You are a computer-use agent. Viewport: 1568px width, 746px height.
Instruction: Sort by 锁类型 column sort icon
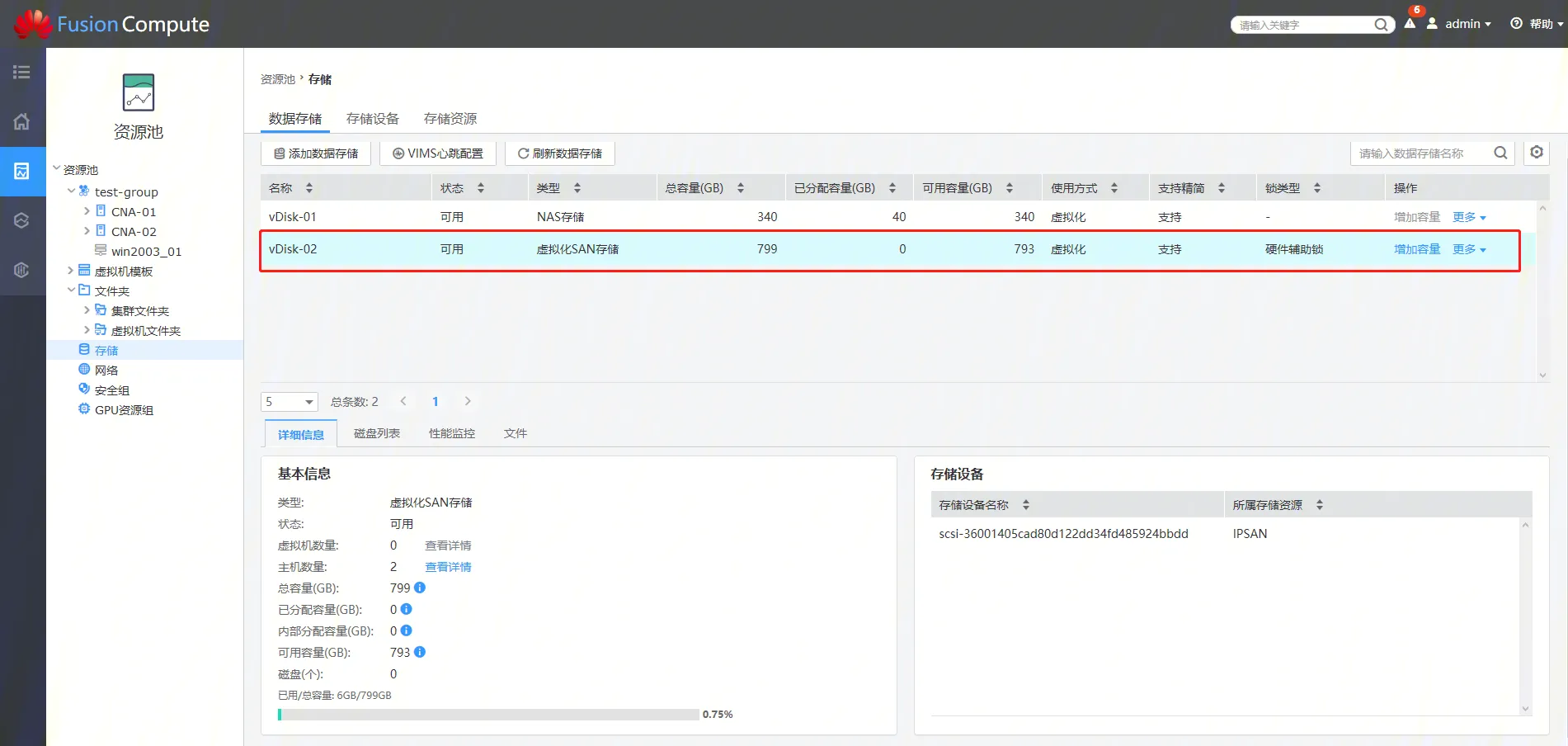(1317, 188)
